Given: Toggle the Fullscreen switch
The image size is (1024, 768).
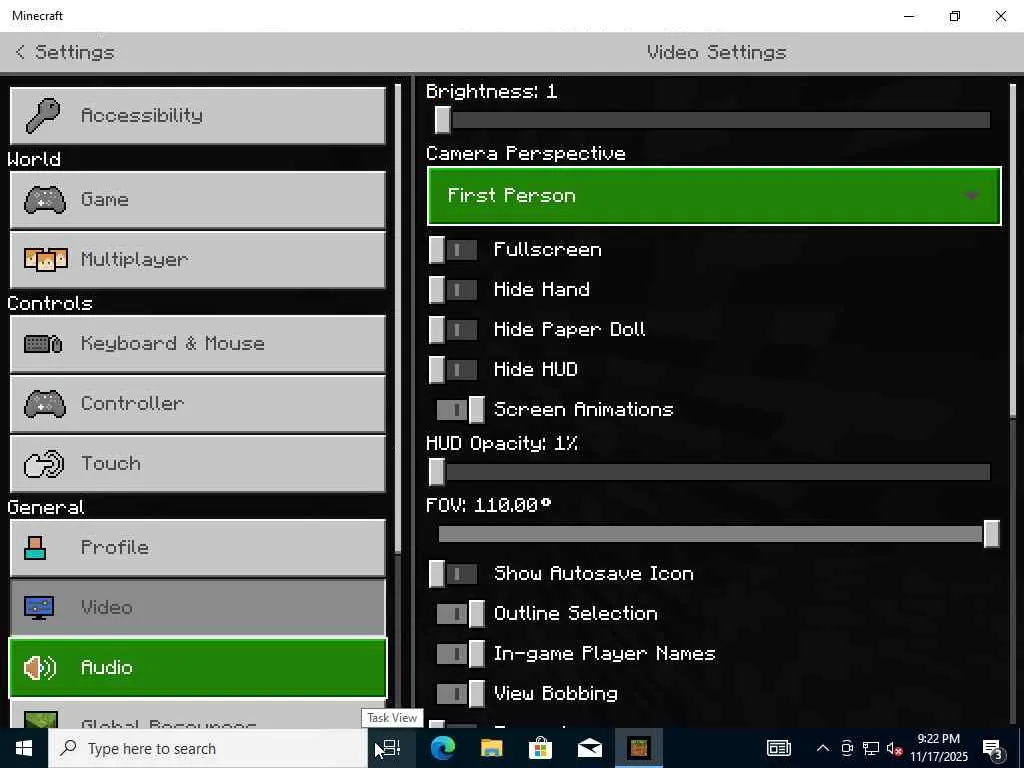Looking at the screenshot, I should pos(453,250).
